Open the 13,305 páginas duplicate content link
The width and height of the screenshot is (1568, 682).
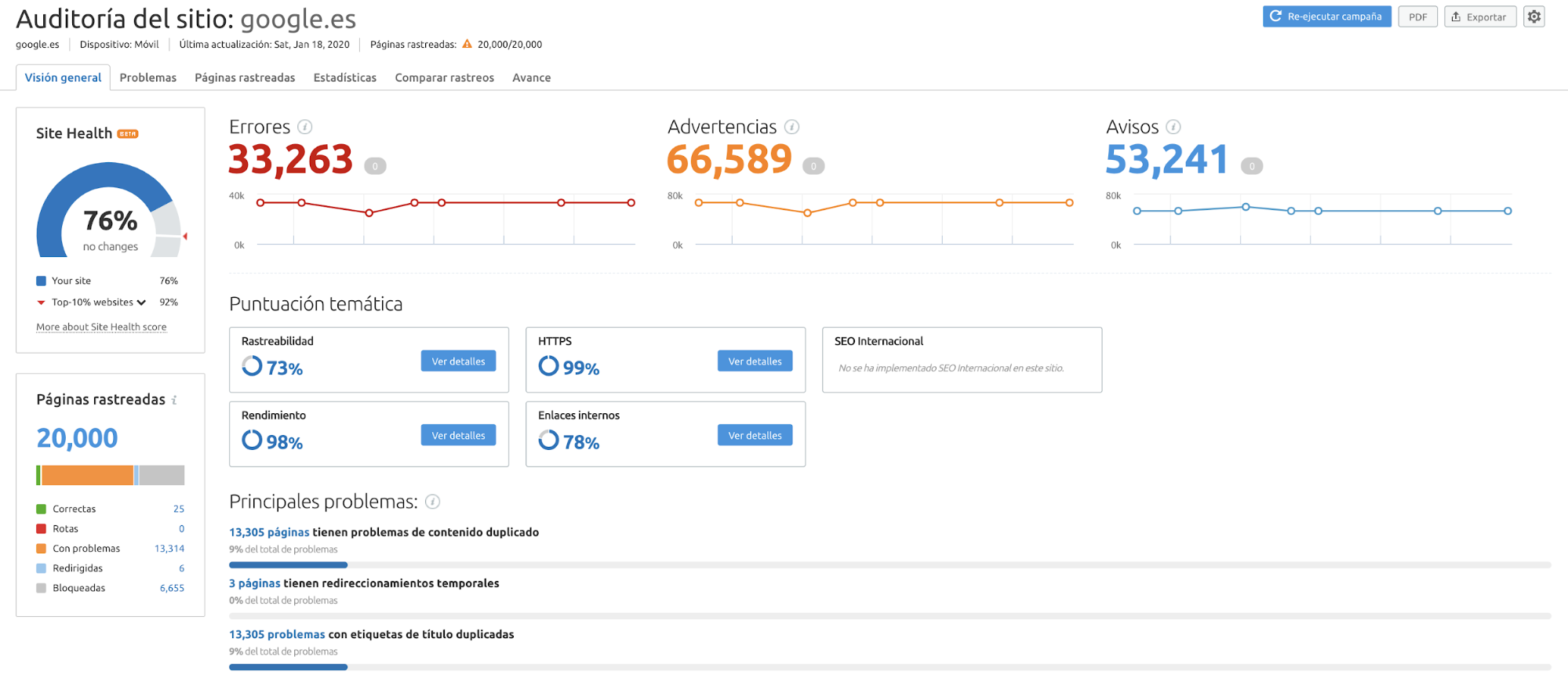point(269,532)
